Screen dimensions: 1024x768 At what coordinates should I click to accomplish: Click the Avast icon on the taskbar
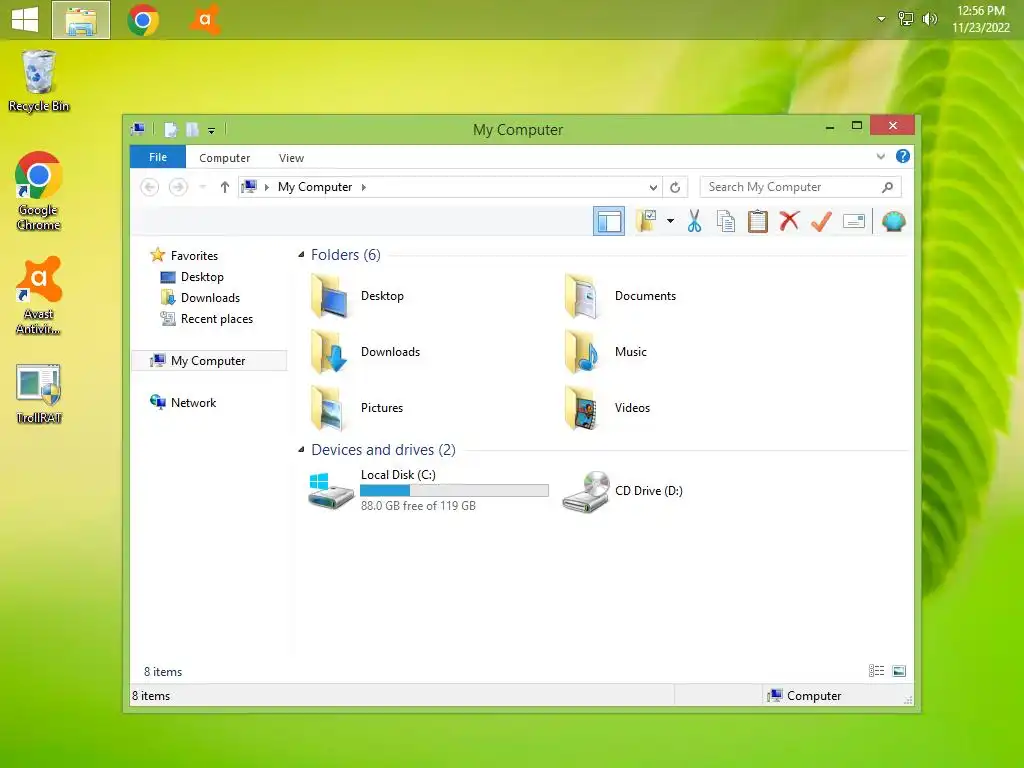click(x=205, y=20)
